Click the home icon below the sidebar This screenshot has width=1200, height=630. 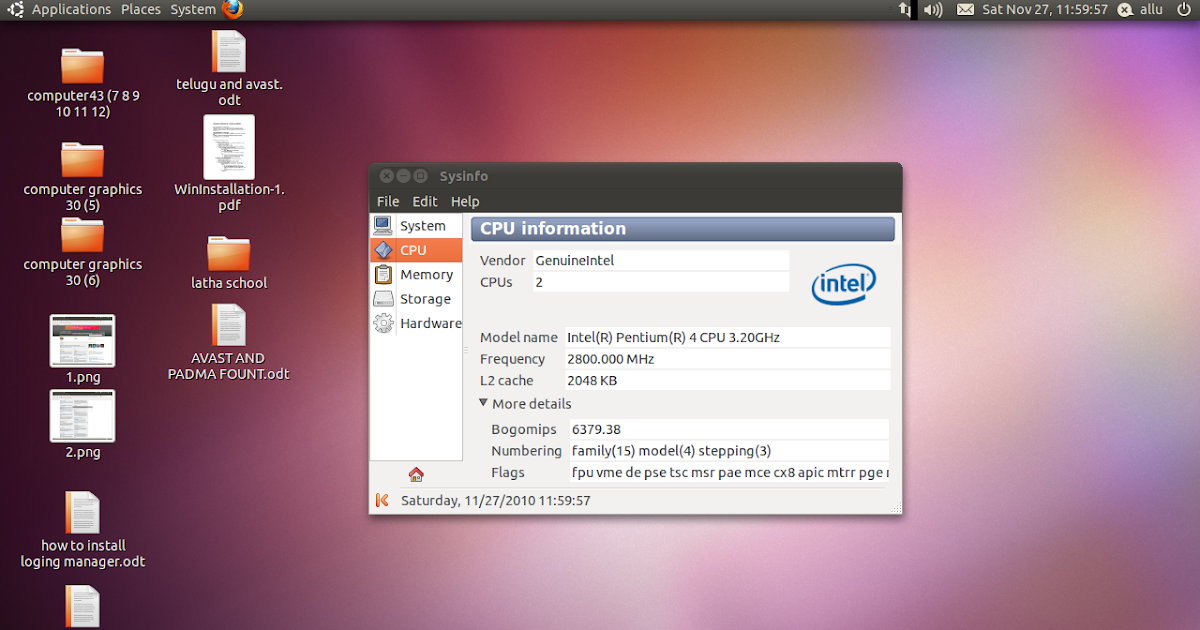coord(414,472)
